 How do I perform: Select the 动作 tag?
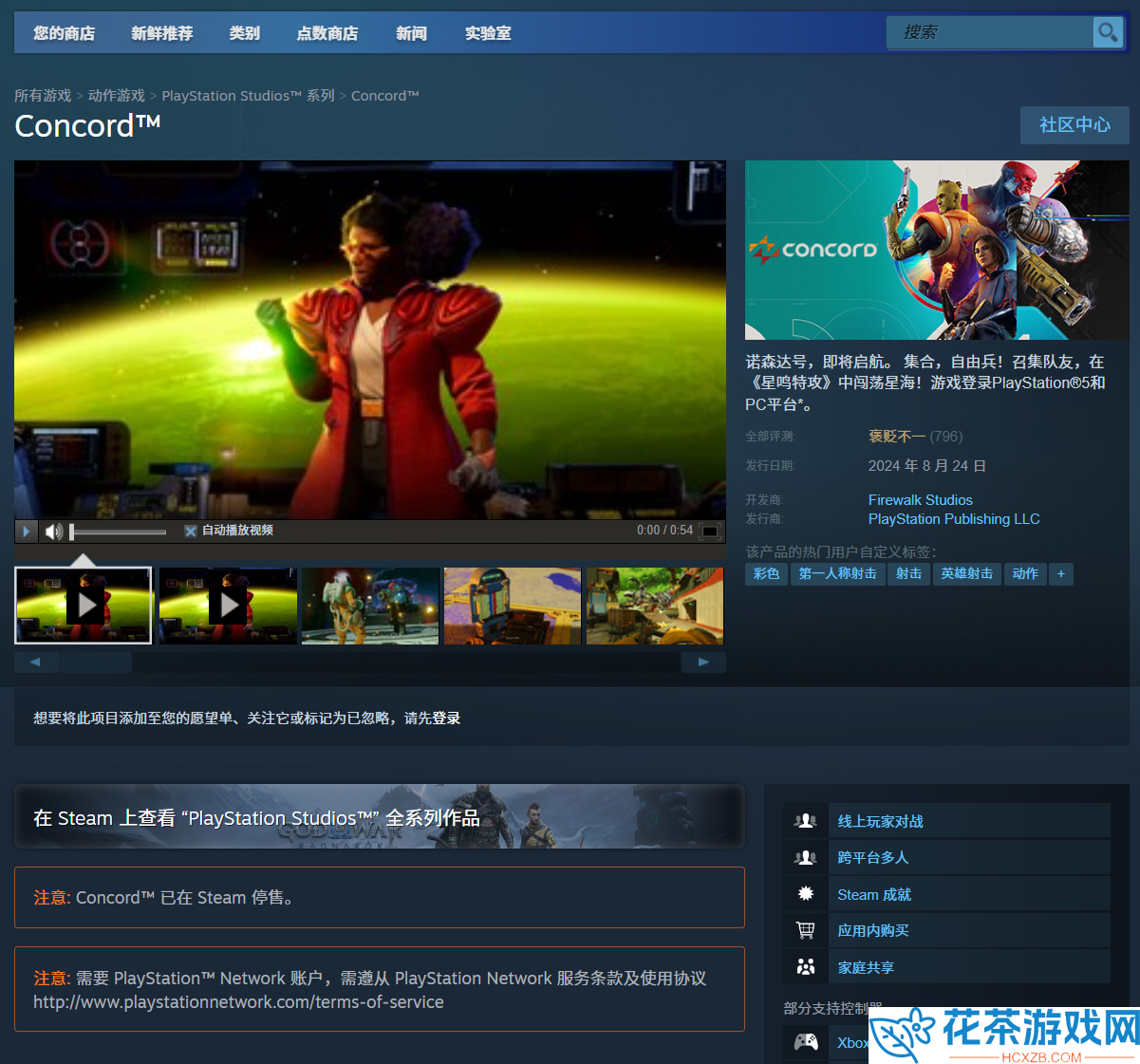tap(1025, 573)
